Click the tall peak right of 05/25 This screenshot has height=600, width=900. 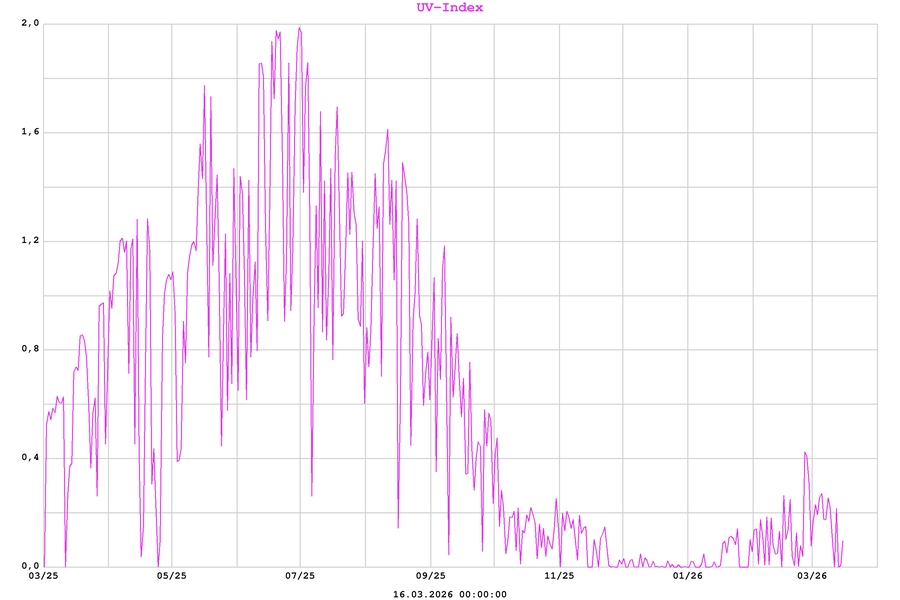[204, 87]
